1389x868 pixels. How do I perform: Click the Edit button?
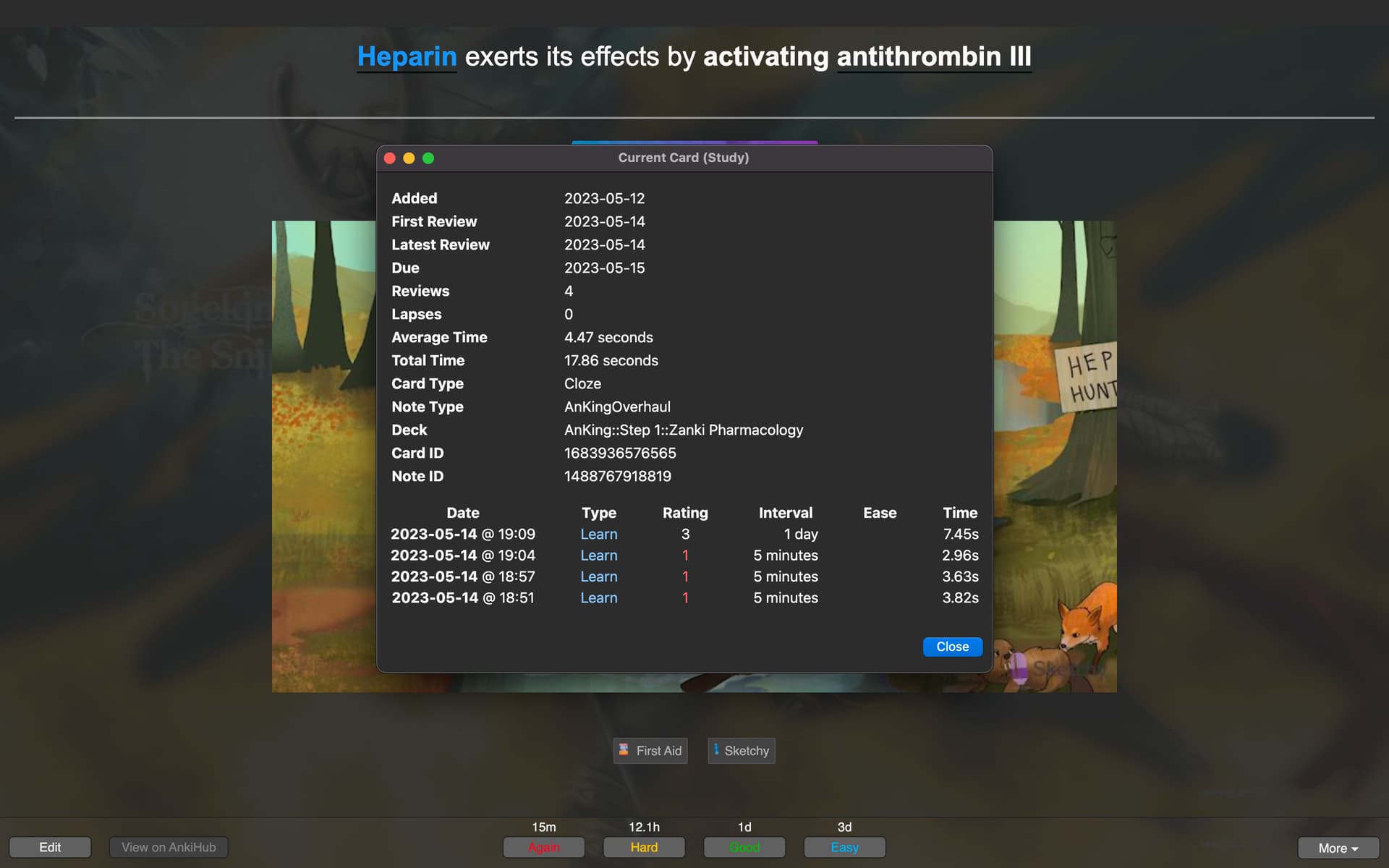[50, 847]
